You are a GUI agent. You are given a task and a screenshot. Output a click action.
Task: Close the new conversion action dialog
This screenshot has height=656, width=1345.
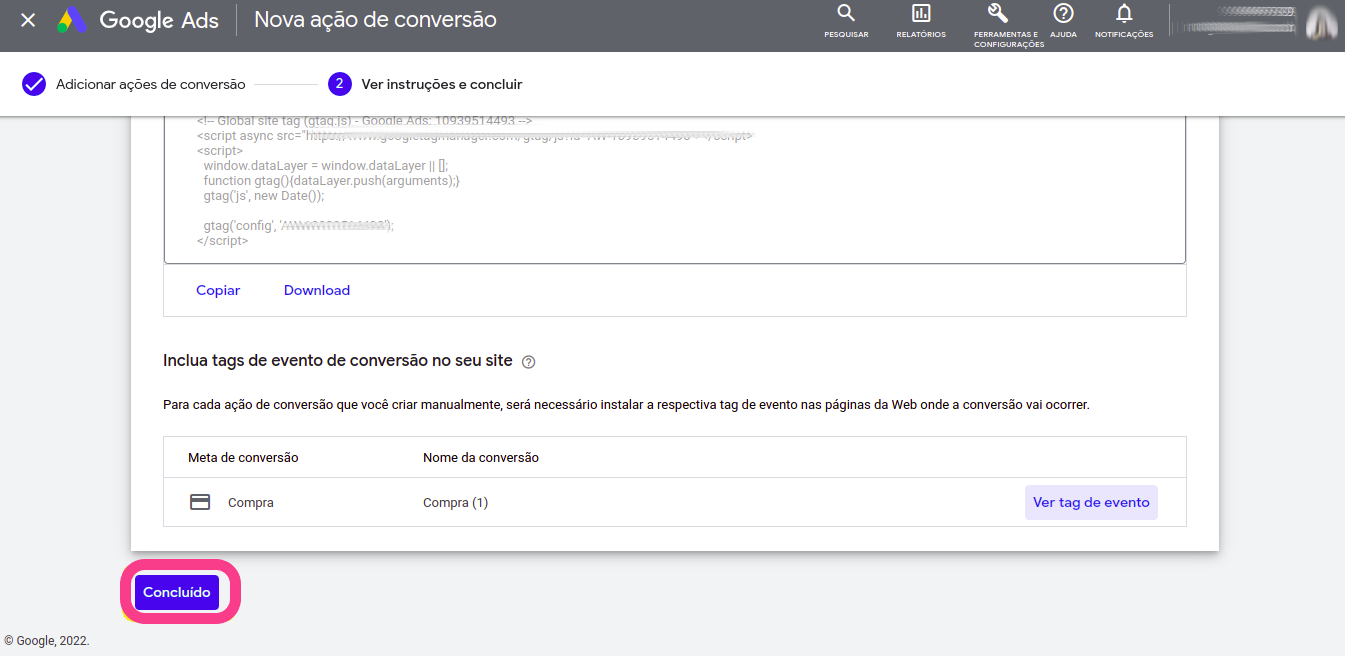coord(28,20)
